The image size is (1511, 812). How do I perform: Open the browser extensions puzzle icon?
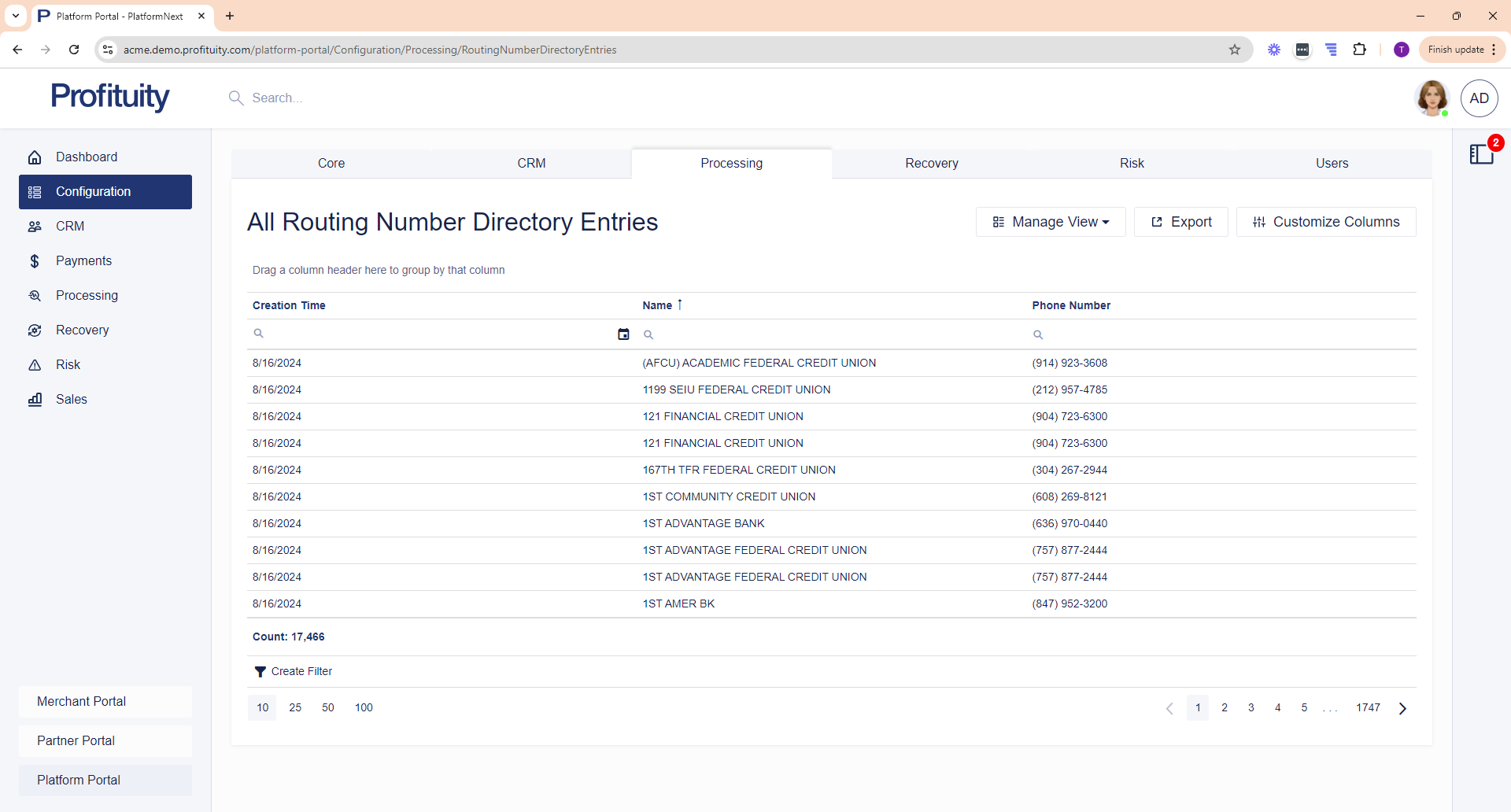coord(1359,50)
